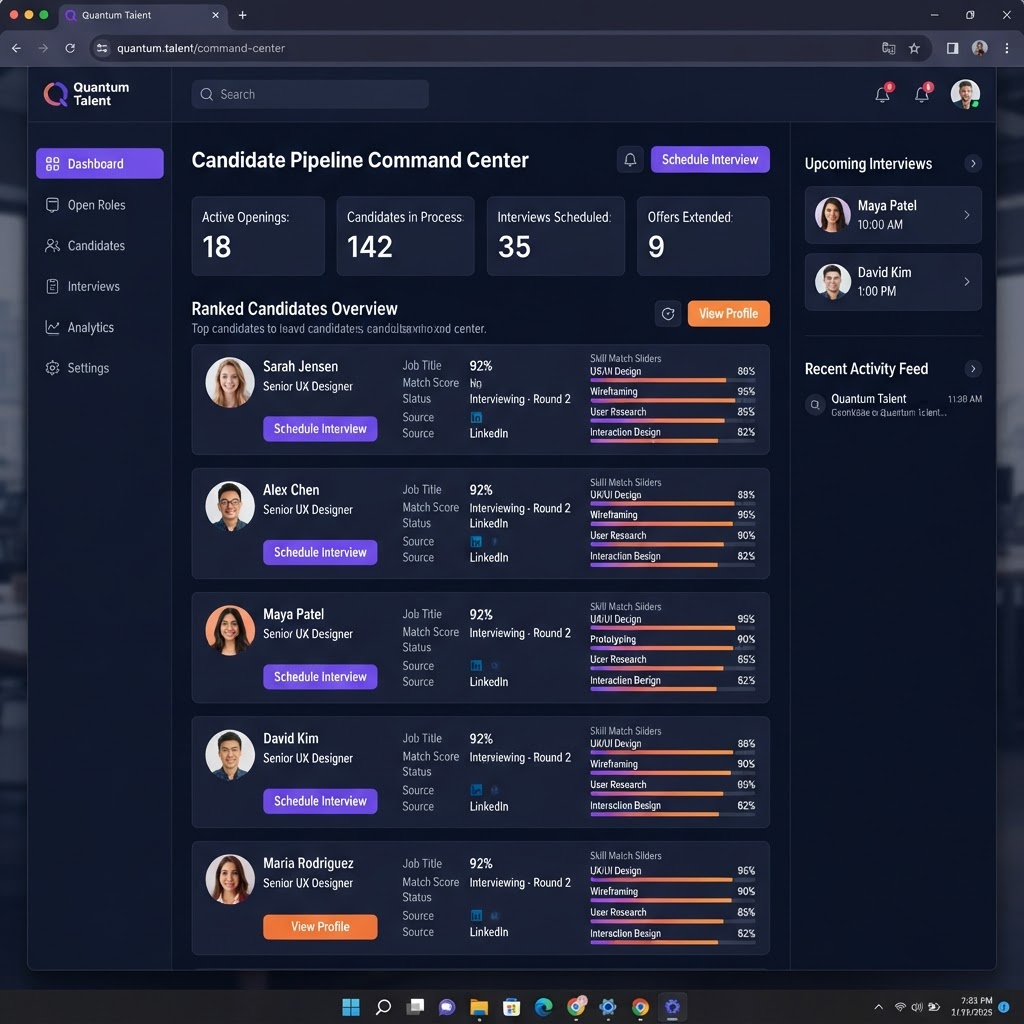Screen dimensions: 1024x1024
Task: Click Maya Patel in Upcoming Interviews
Action: (893, 215)
